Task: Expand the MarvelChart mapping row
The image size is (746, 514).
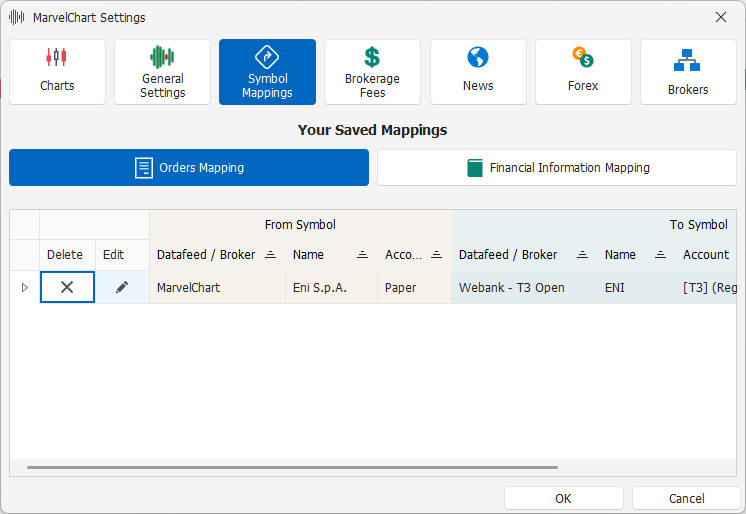Action: (25, 287)
